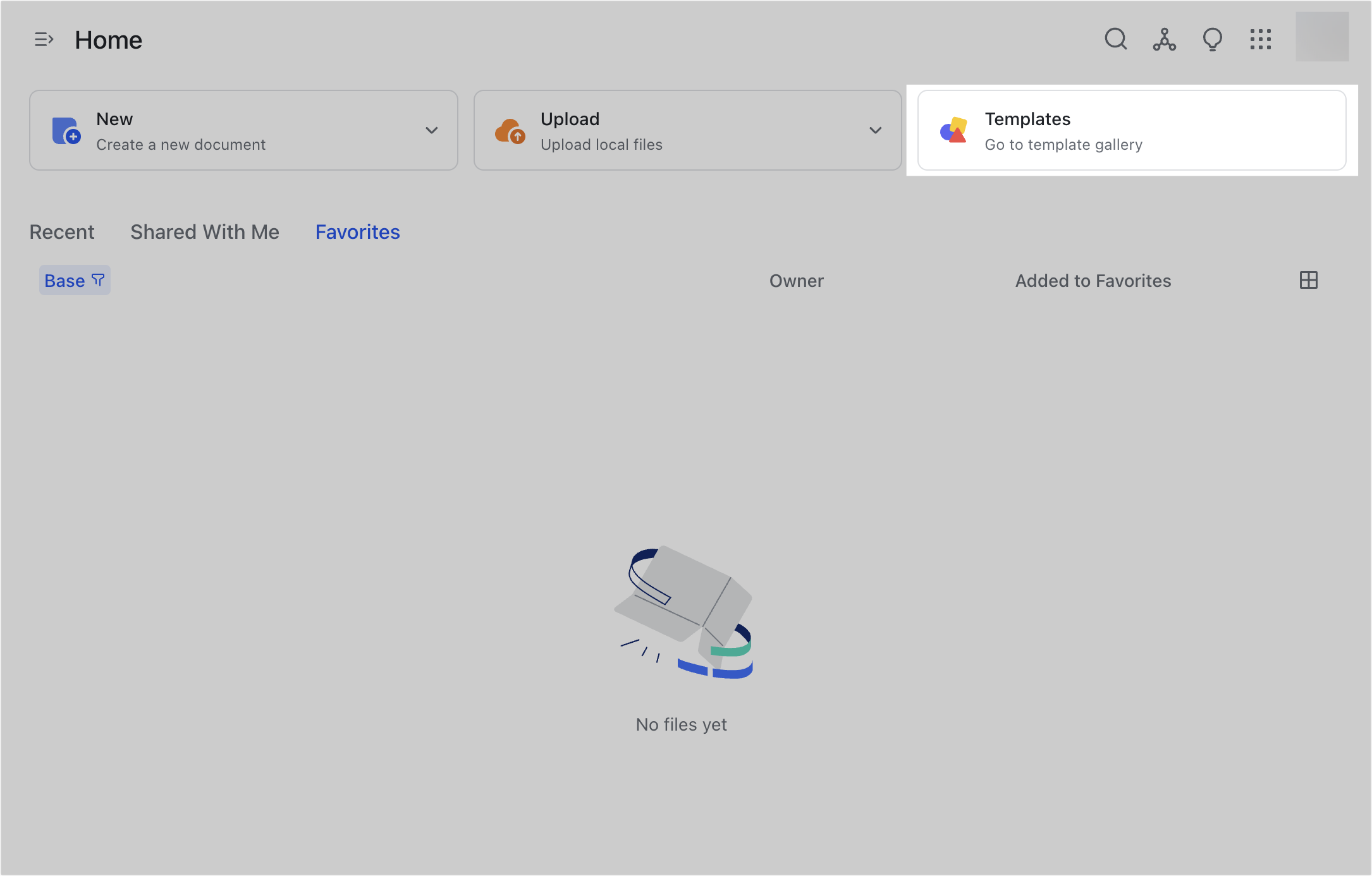The height and width of the screenshot is (876, 1372).
Task: Switch to the Recent tab
Action: [62, 232]
